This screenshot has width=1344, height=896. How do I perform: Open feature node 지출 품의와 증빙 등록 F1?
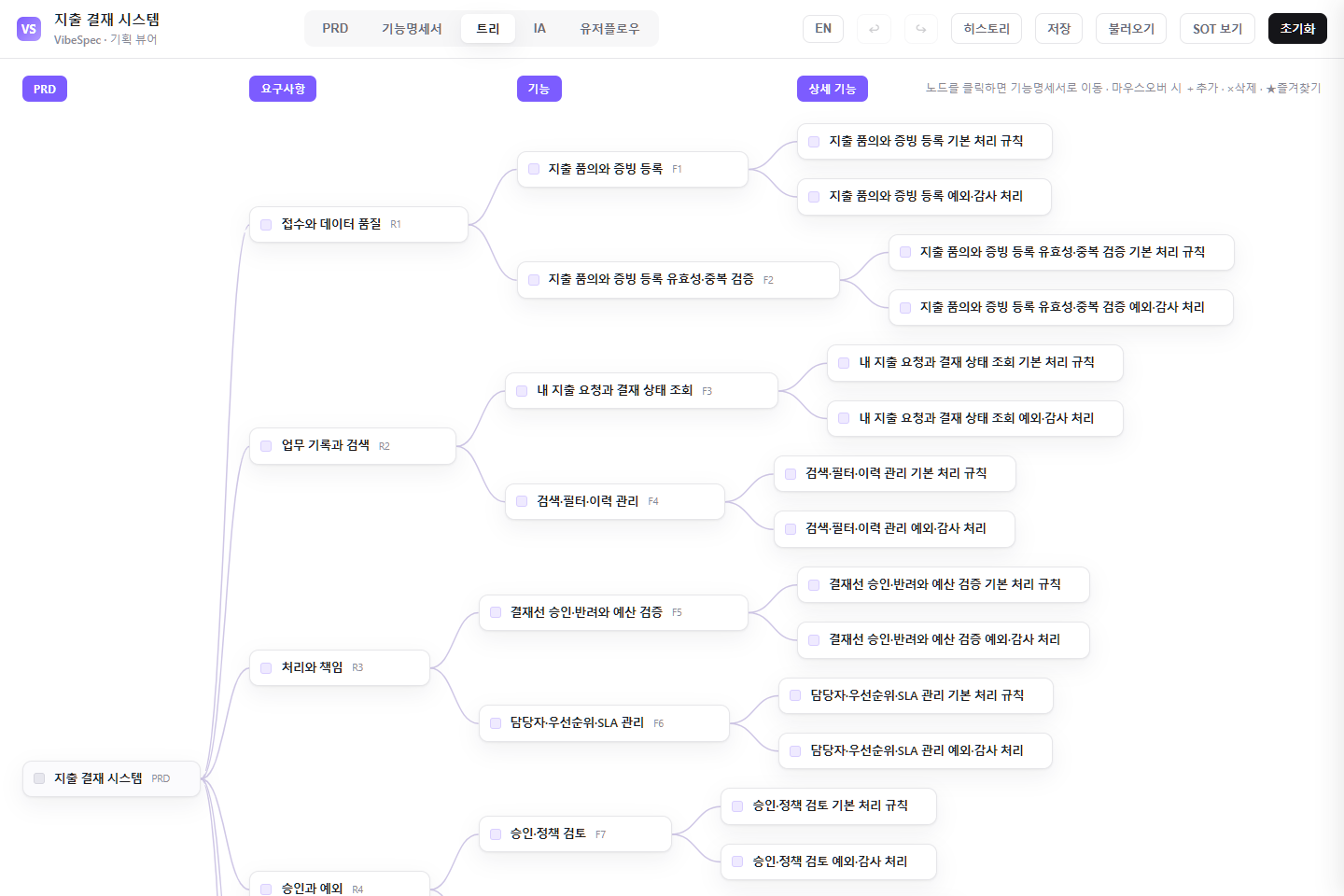pyautogui.click(x=633, y=169)
